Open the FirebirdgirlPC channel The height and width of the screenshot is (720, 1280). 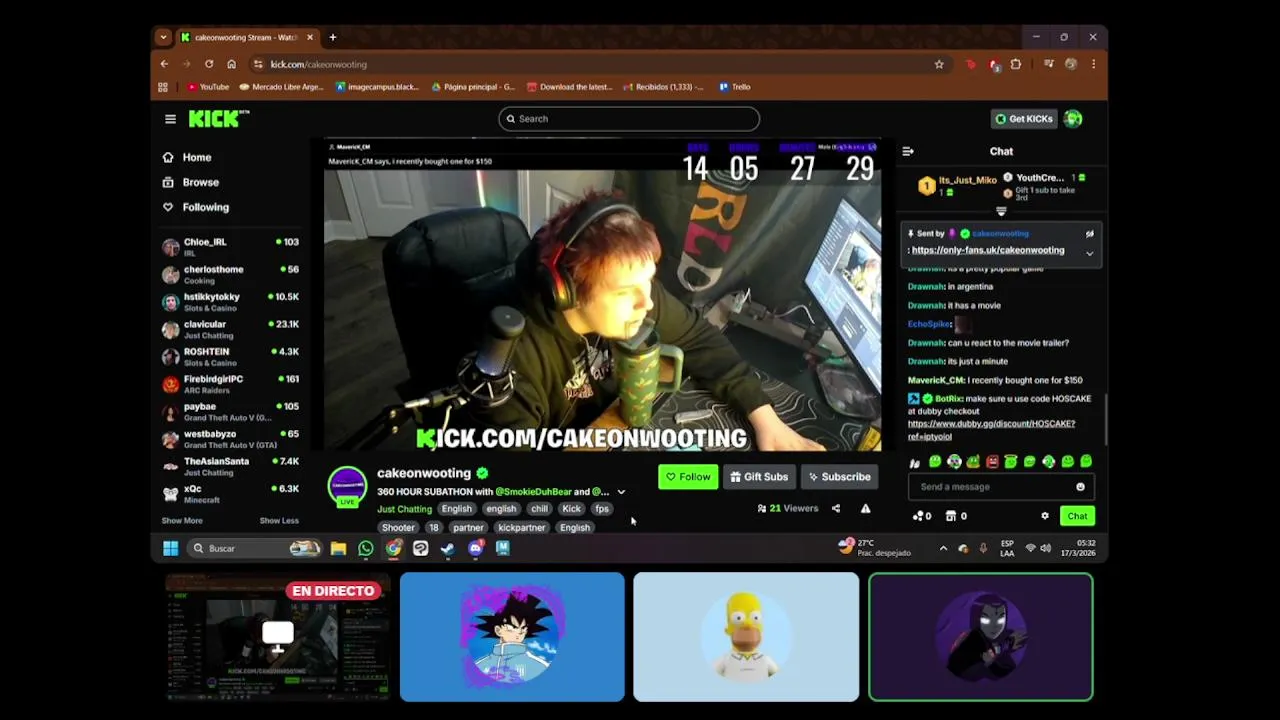click(x=230, y=384)
